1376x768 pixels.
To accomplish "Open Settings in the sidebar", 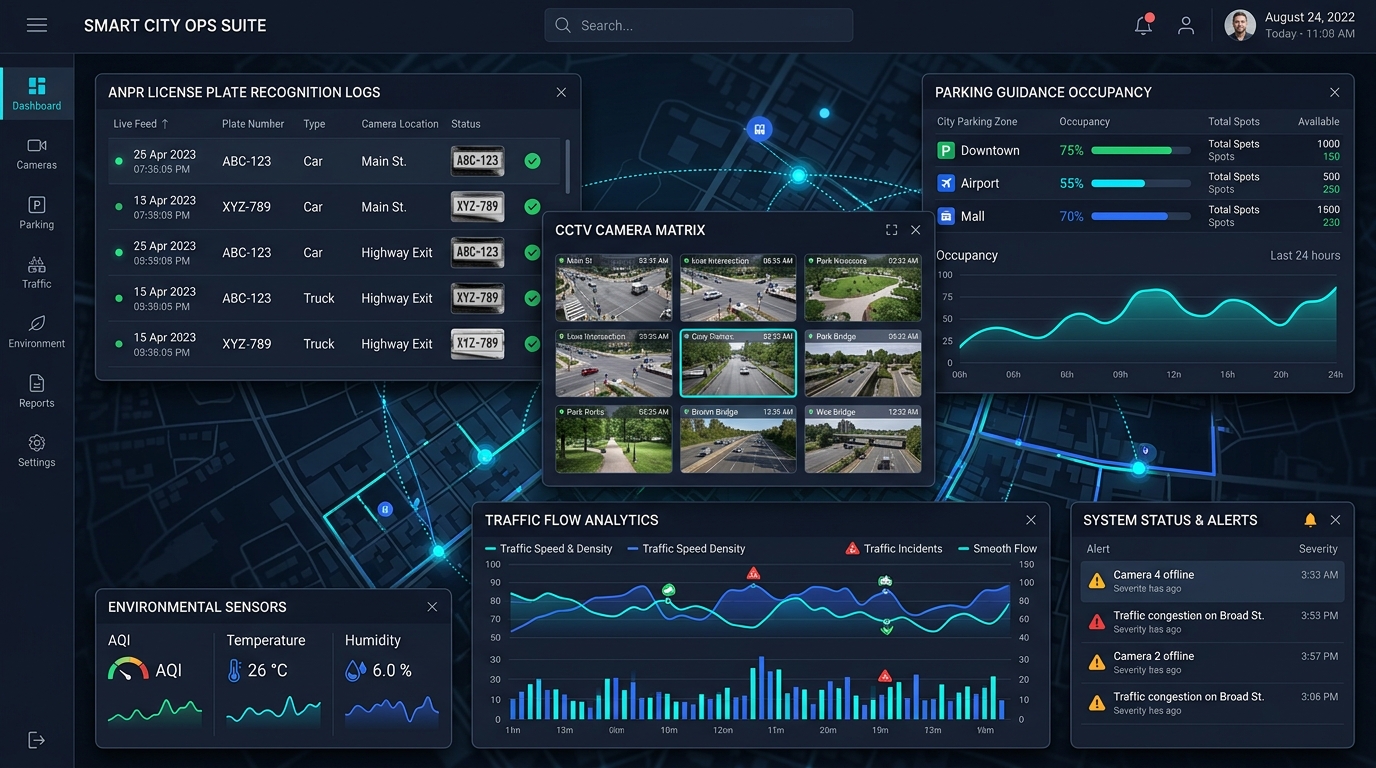I will (37, 451).
